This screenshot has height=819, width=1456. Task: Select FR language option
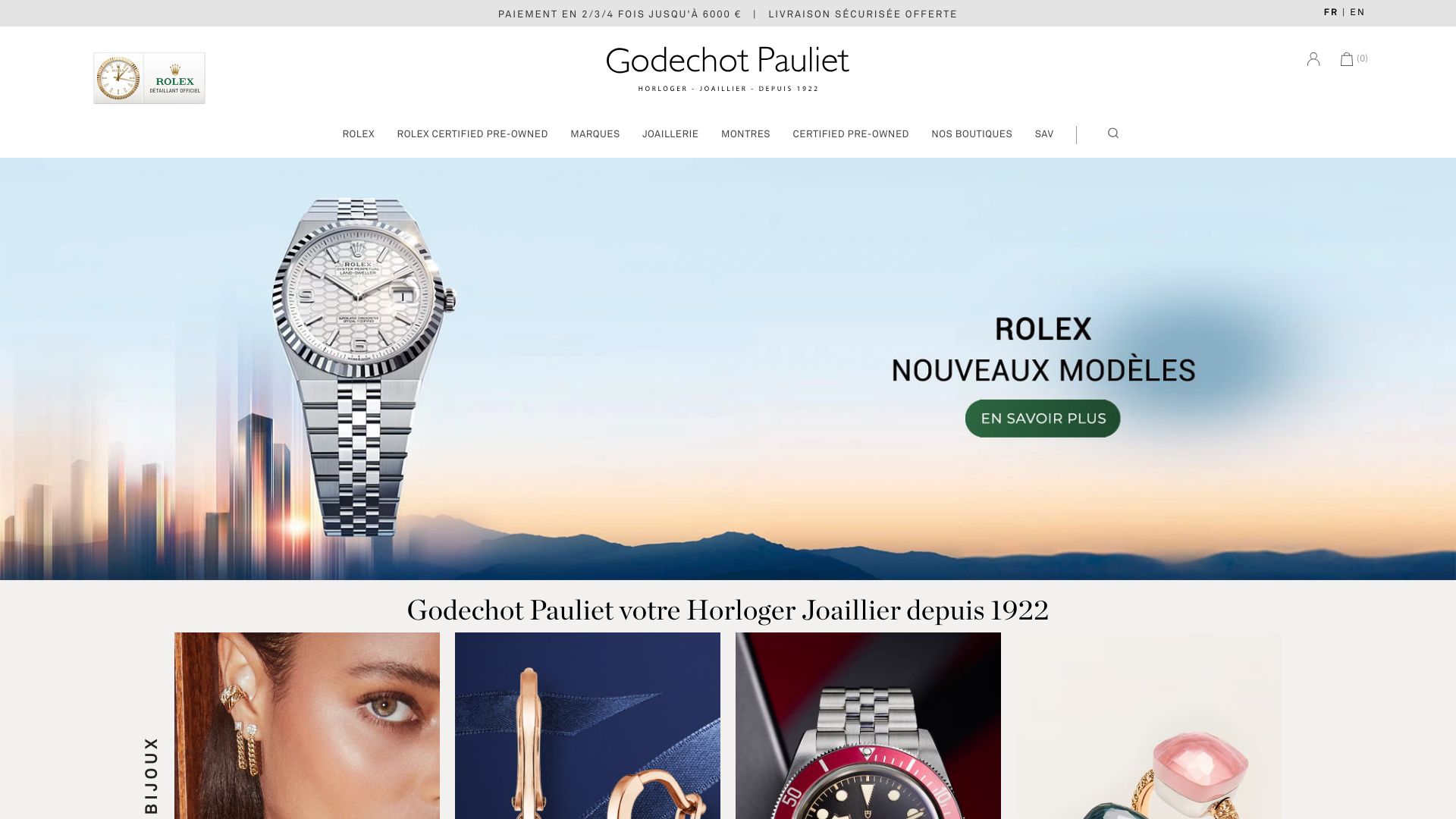(1331, 12)
